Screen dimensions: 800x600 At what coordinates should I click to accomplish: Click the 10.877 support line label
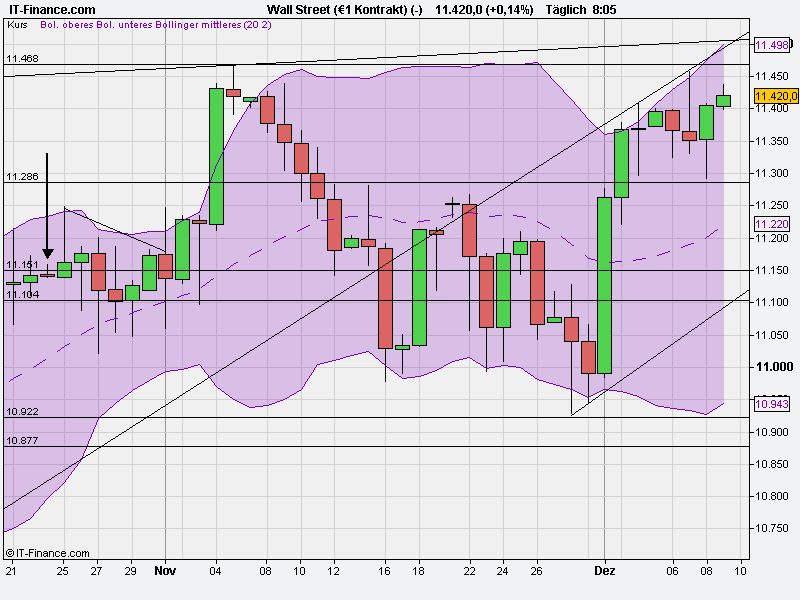[22, 440]
